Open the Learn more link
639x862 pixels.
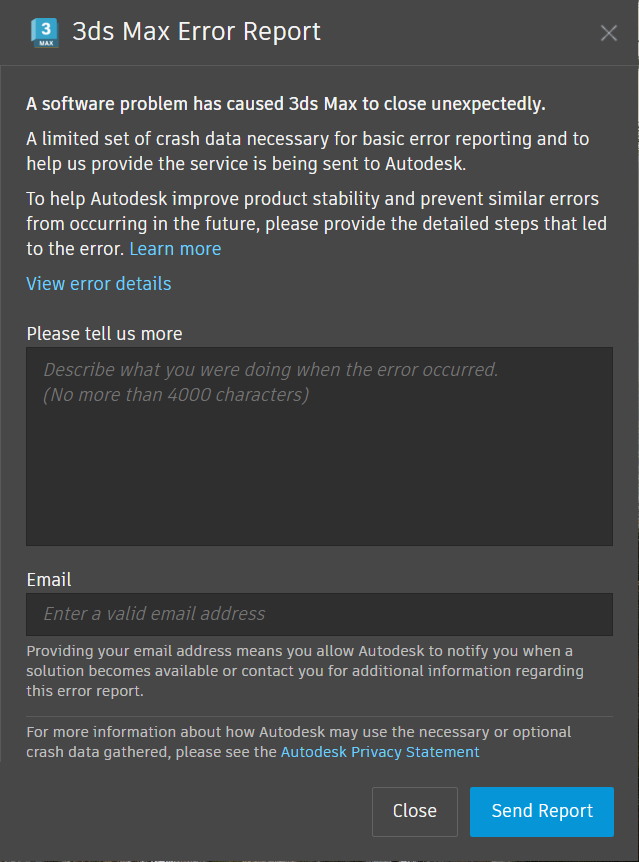[x=175, y=249]
